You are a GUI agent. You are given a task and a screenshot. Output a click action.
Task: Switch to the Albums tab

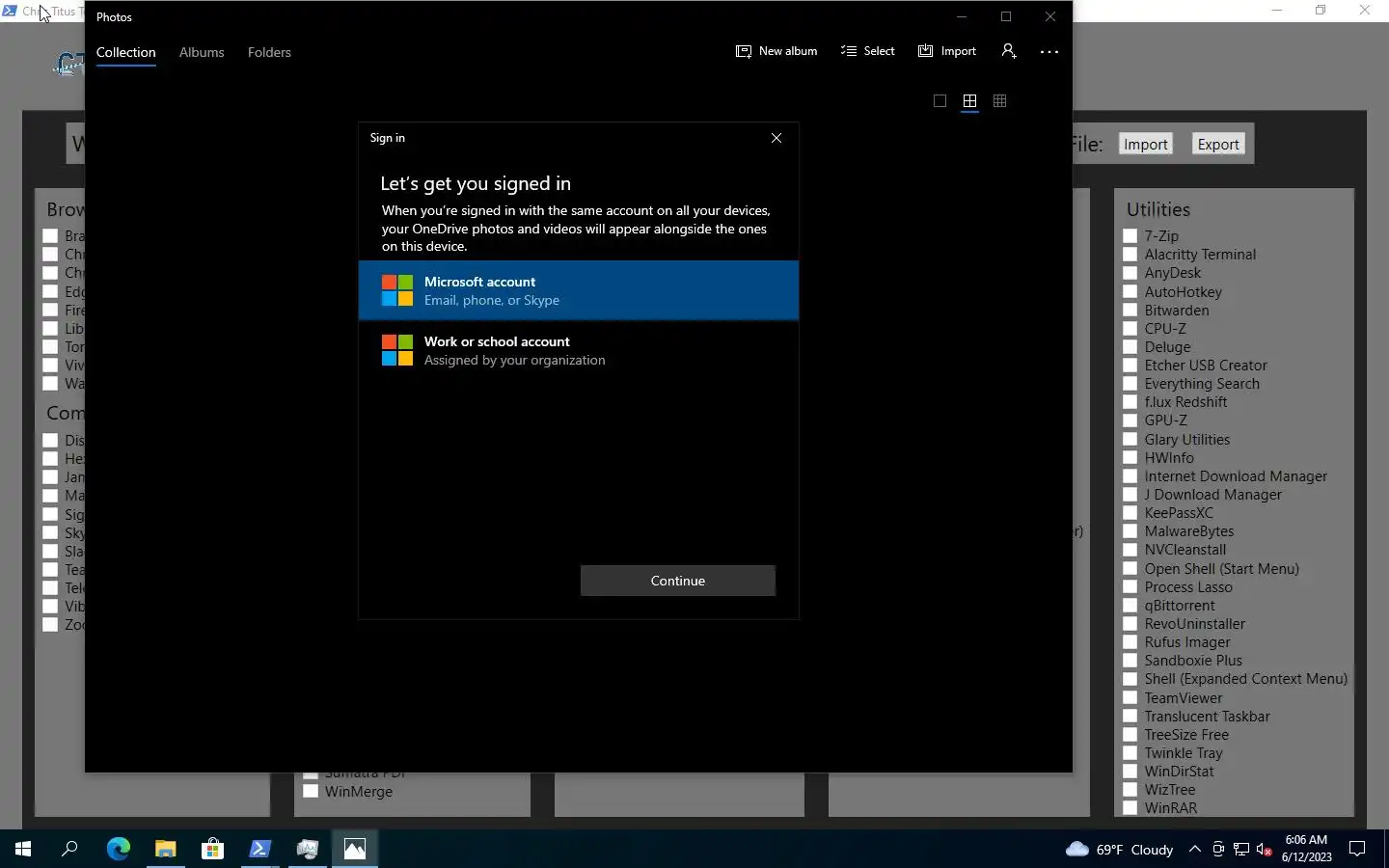point(202,52)
